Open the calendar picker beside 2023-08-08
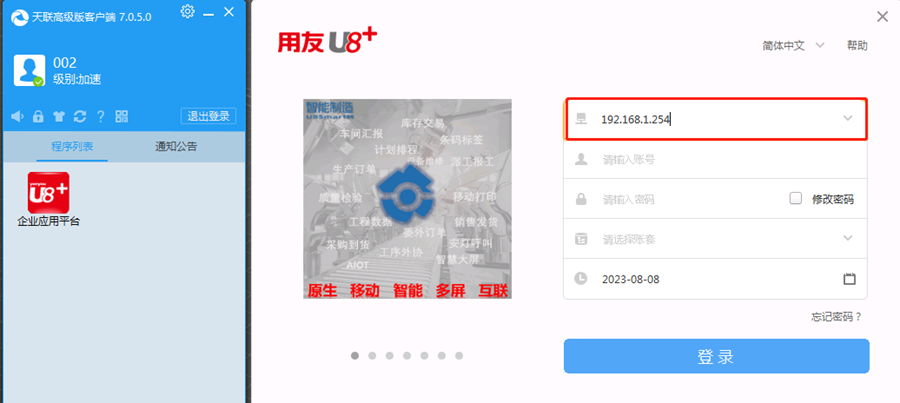Viewport: 900px width, 403px height. coord(849,279)
